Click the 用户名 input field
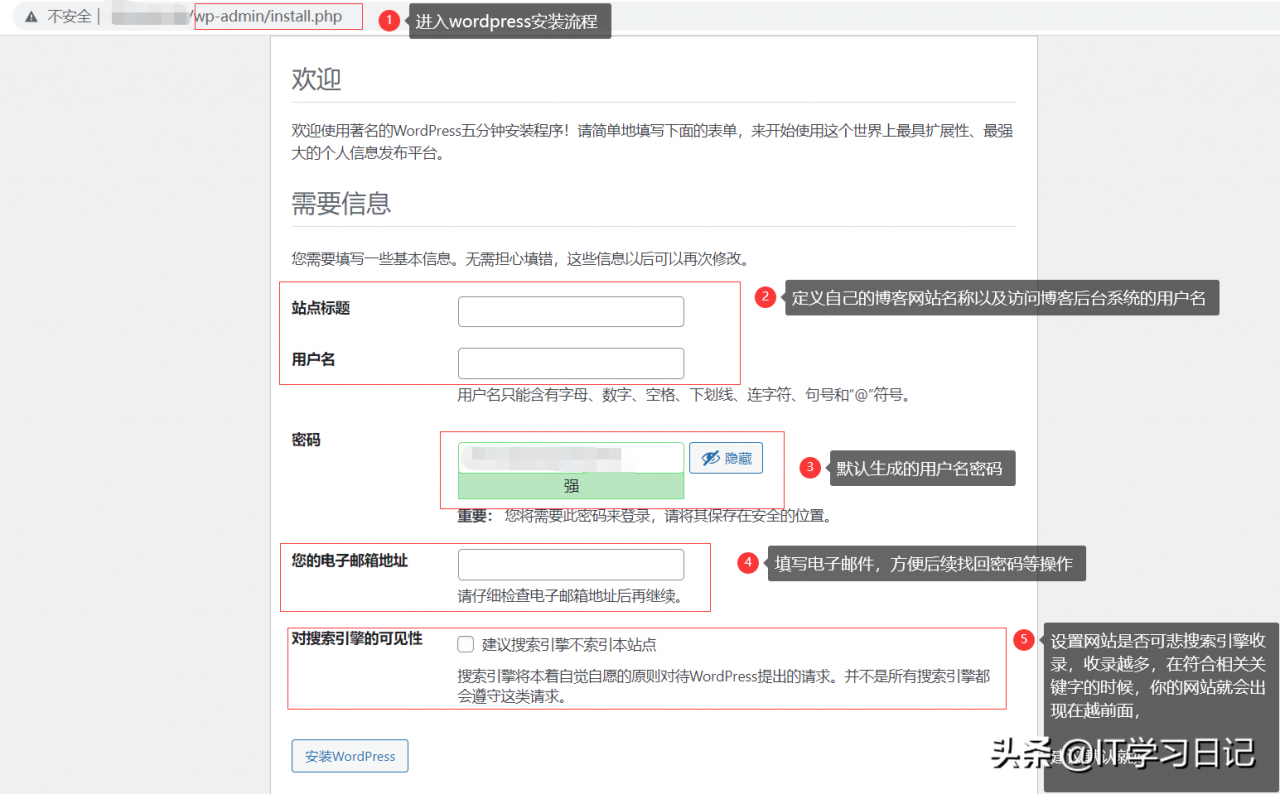Image resolution: width=1280 pixels, height=794 pixels. pyautogui.click(x=570, y=363)
